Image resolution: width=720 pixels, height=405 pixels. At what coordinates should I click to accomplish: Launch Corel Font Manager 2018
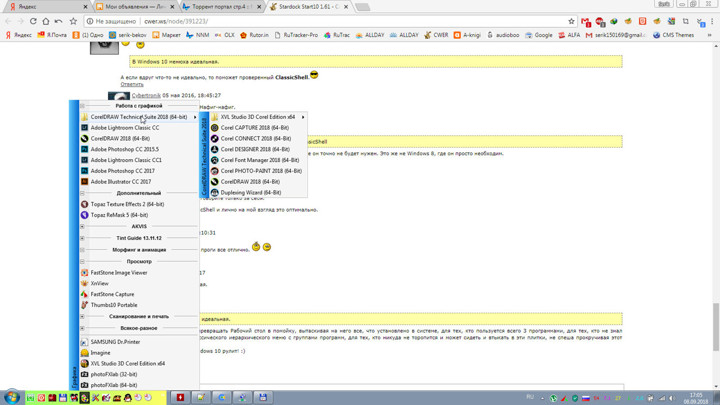259,160
